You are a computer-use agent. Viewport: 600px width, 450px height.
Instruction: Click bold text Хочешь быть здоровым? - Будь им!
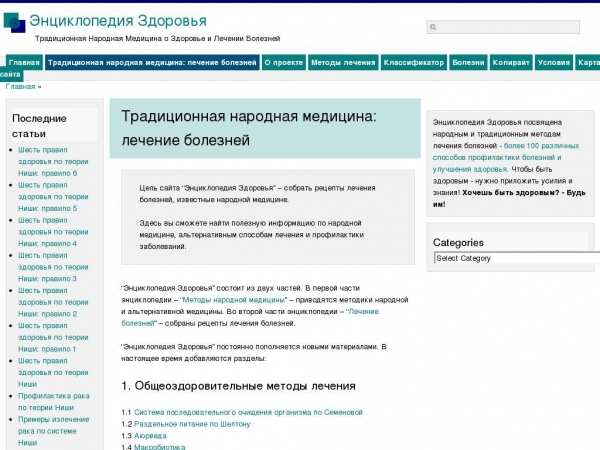point(509,199)
